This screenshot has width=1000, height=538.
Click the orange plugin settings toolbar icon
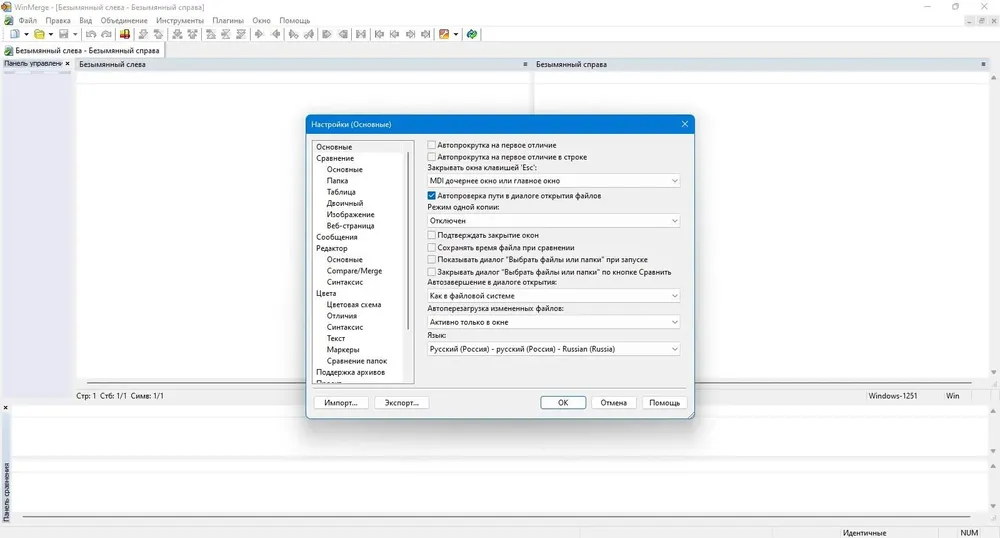[x=444, y=34]
